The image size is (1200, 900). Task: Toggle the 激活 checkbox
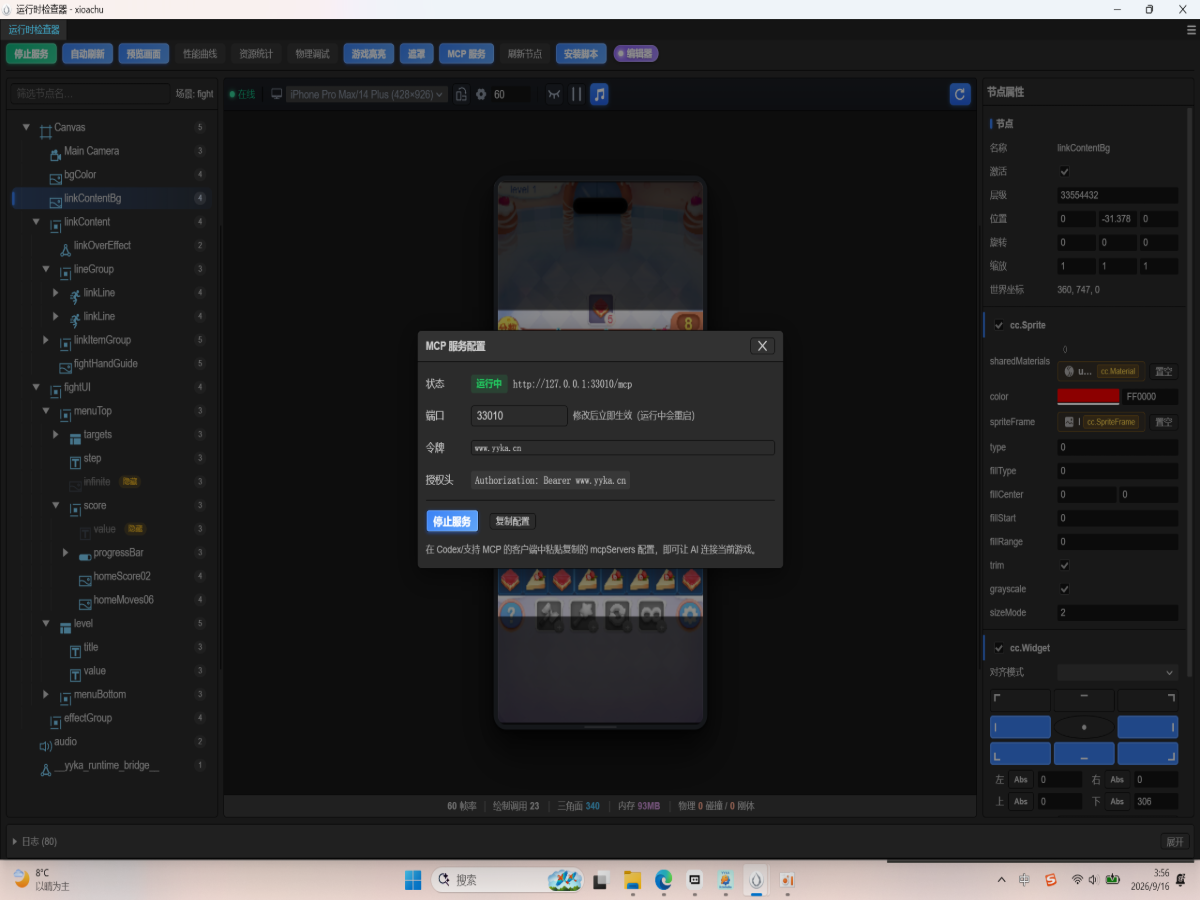click(1064, 172)
